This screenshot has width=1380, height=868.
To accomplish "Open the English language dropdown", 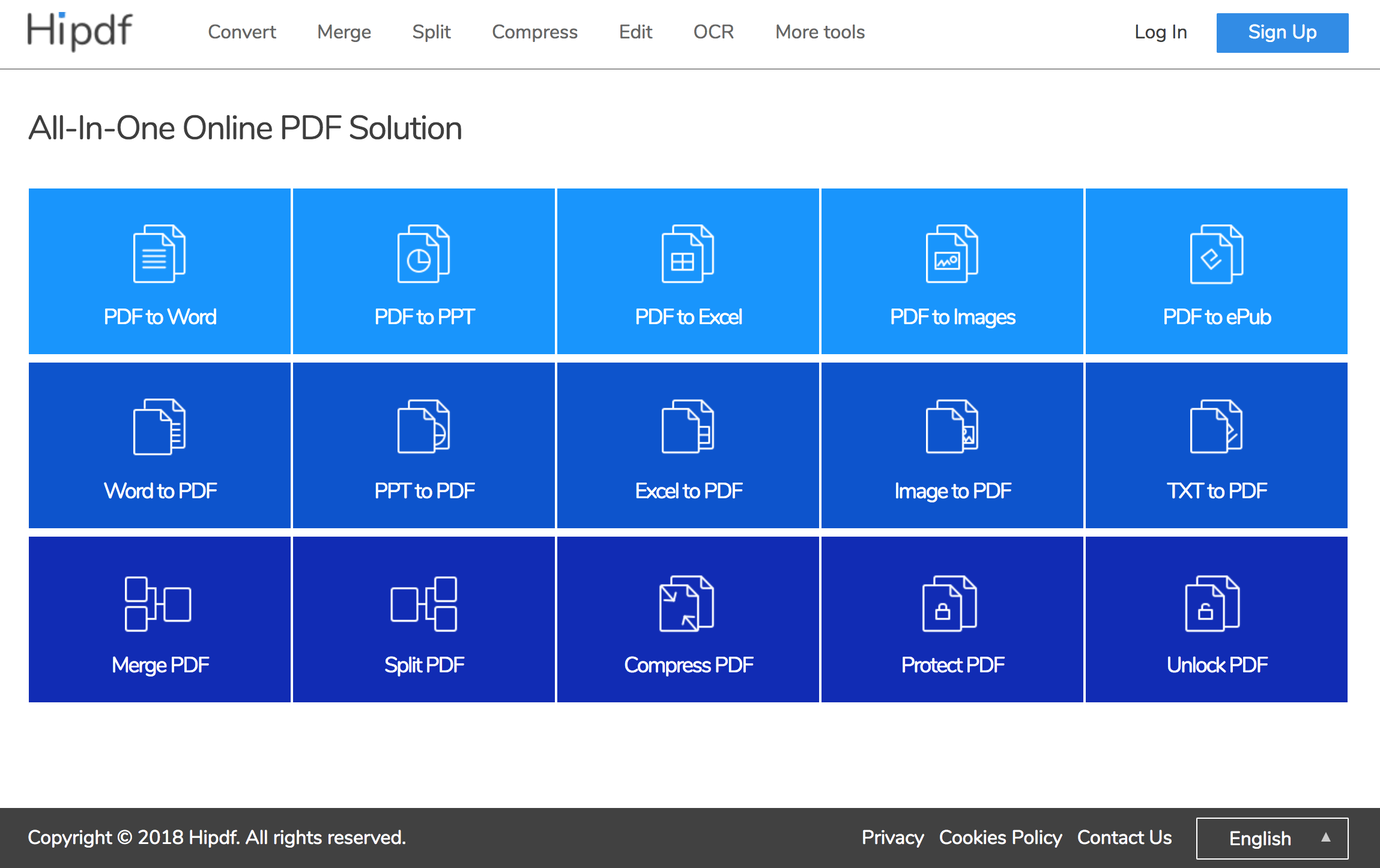I will pos(1272,838).
